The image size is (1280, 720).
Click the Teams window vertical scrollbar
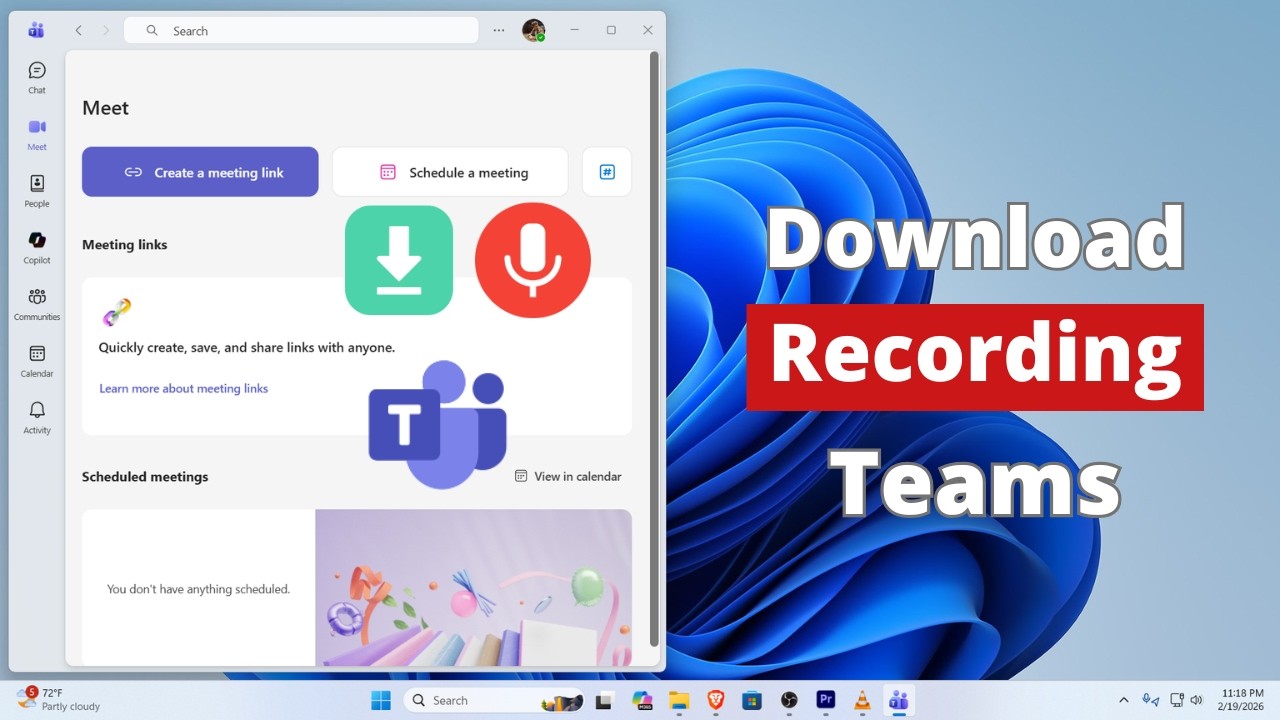[654, 350]
